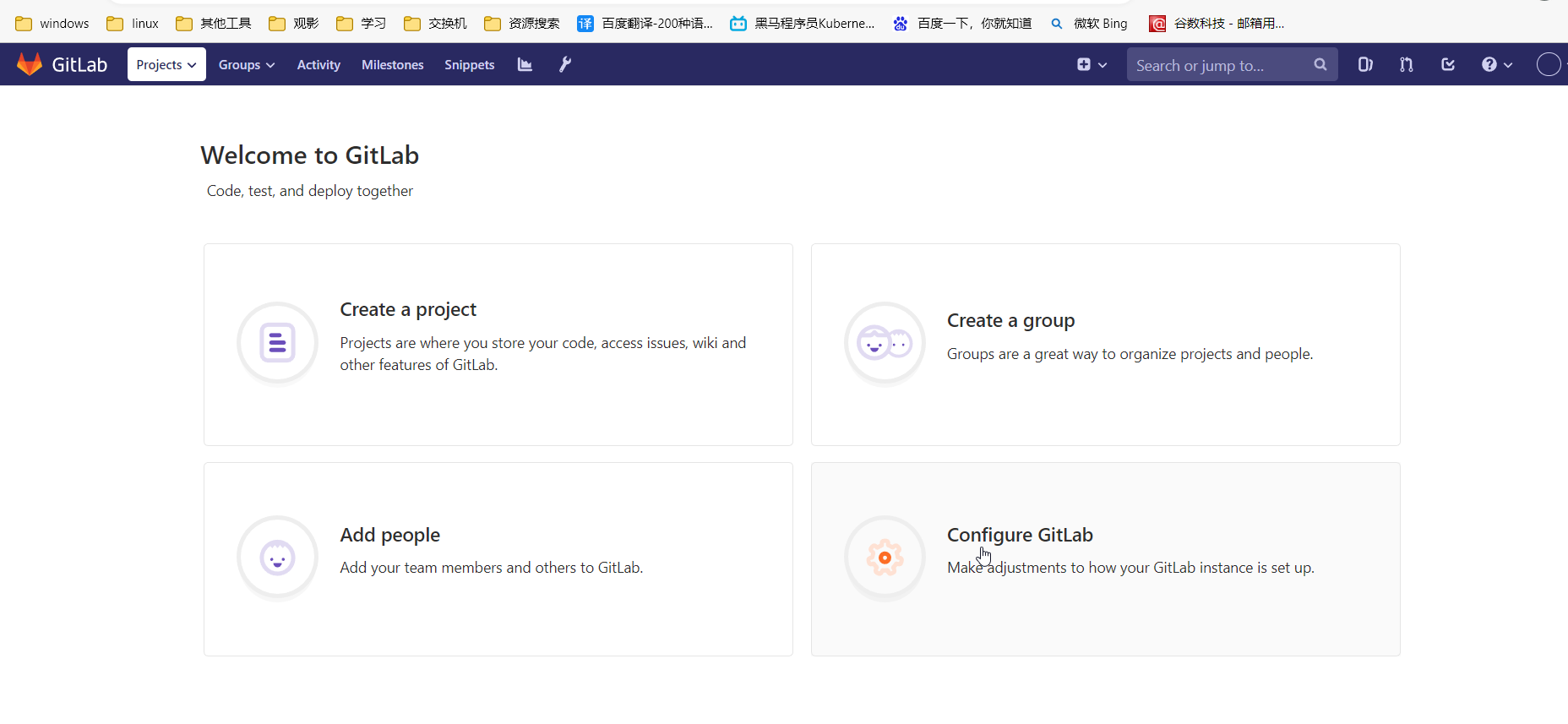Click the Add people heading
The height and width of the screenshot is (724, 1568).
pyautogui.click(x=389, y=535)
